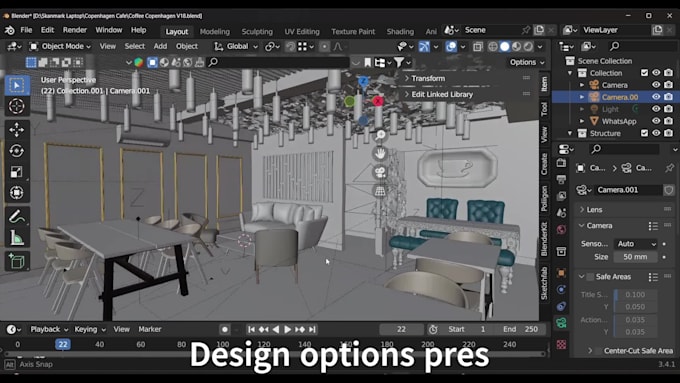Open the Tool properties tab icon

click(x=561, y=164)
